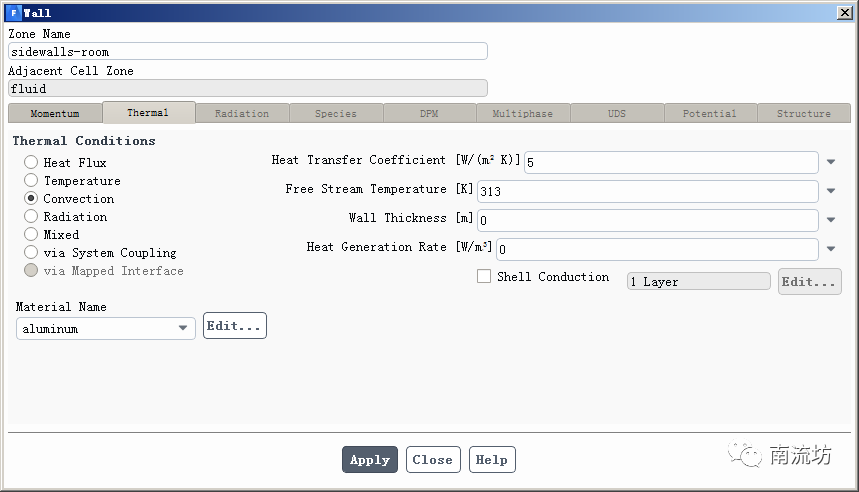Open the Wall Thickness dropdown arrow
Viewport: 859px width, 492px height.
click(831, 220)
